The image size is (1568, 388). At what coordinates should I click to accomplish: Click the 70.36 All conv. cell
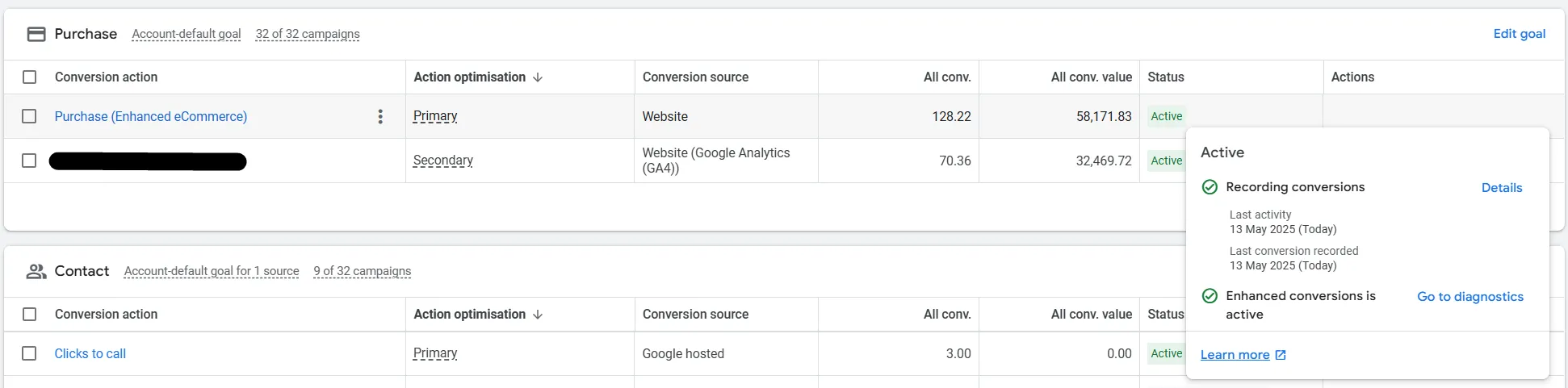(955, 161)
